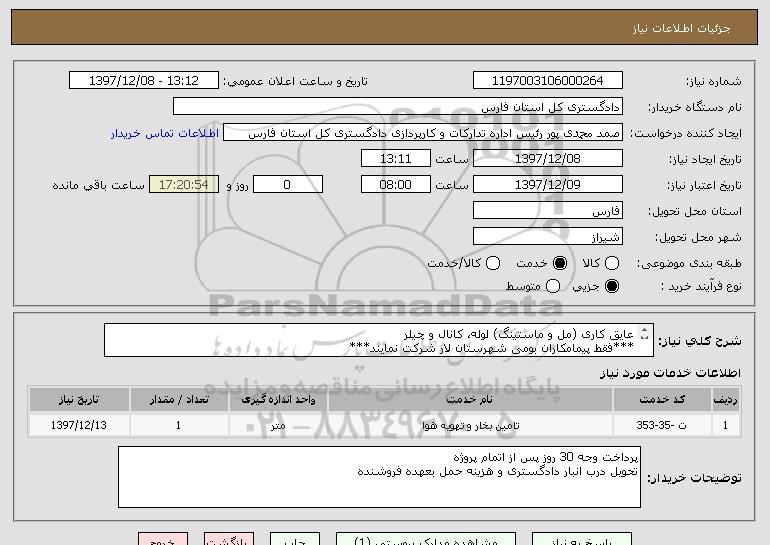Click the creation time field 13:11
Screen dimensions: 770x545
coord(396,159)
